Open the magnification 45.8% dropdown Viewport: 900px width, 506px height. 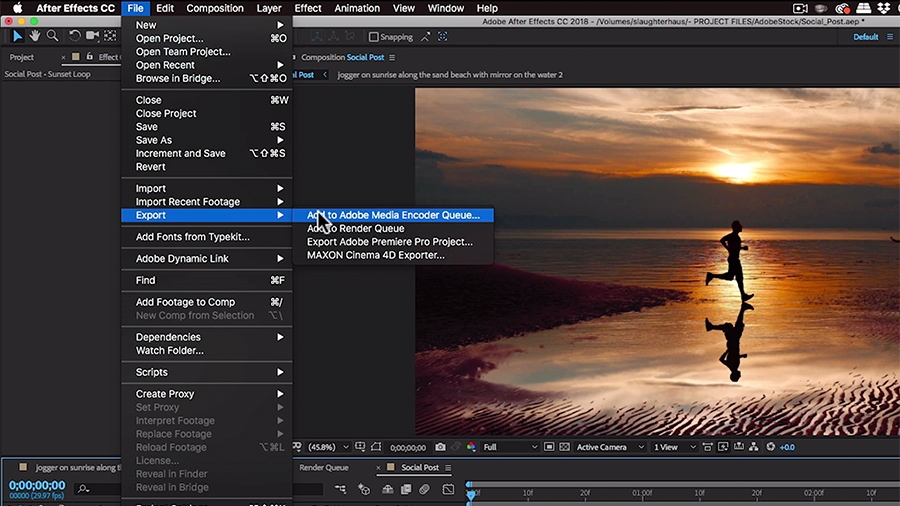328,447
